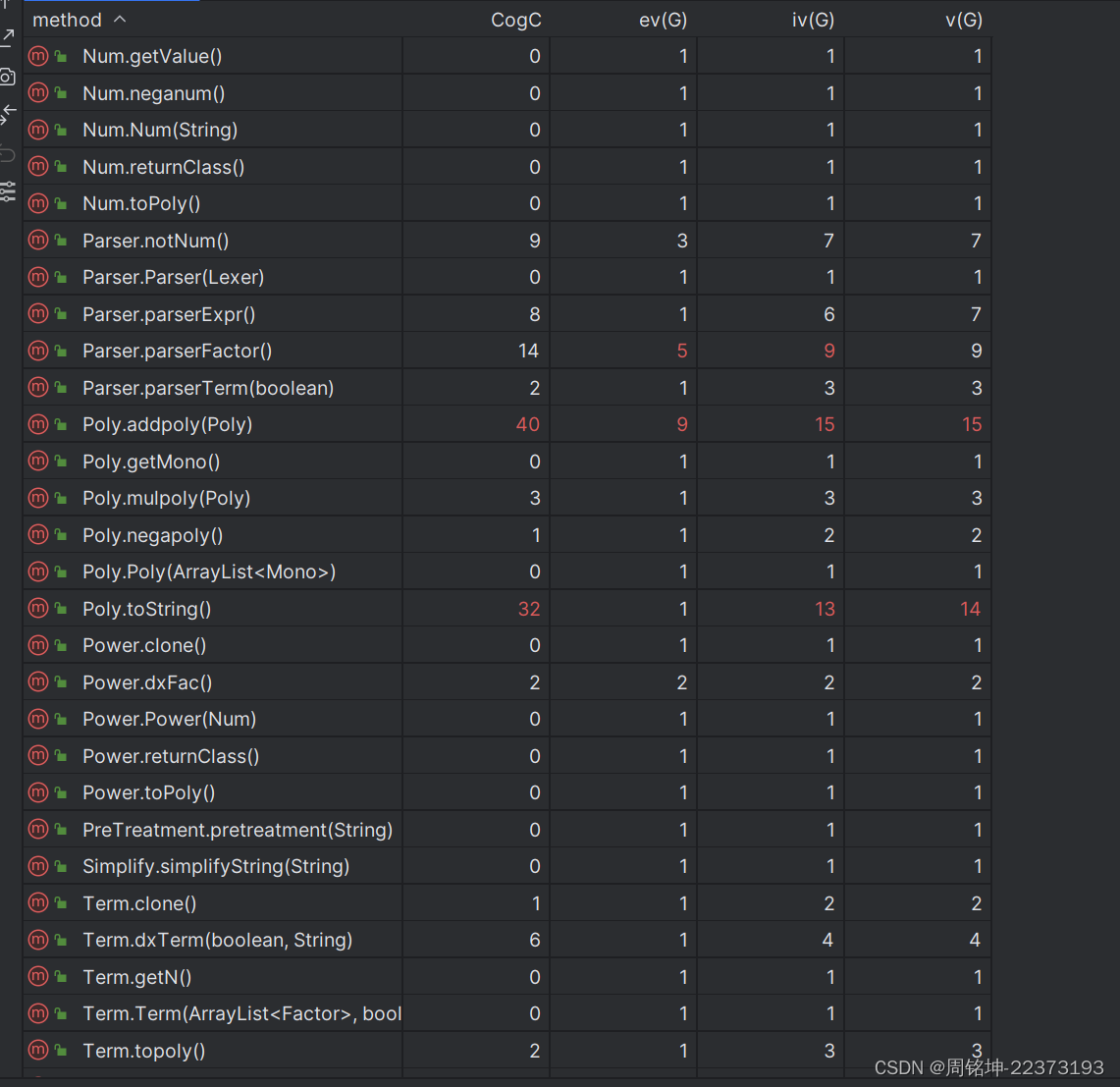Click v(G) value 15 for Poly.addpoly
The width and height of the screenshot is (1120, 1087).
click(x=972, y=424)
